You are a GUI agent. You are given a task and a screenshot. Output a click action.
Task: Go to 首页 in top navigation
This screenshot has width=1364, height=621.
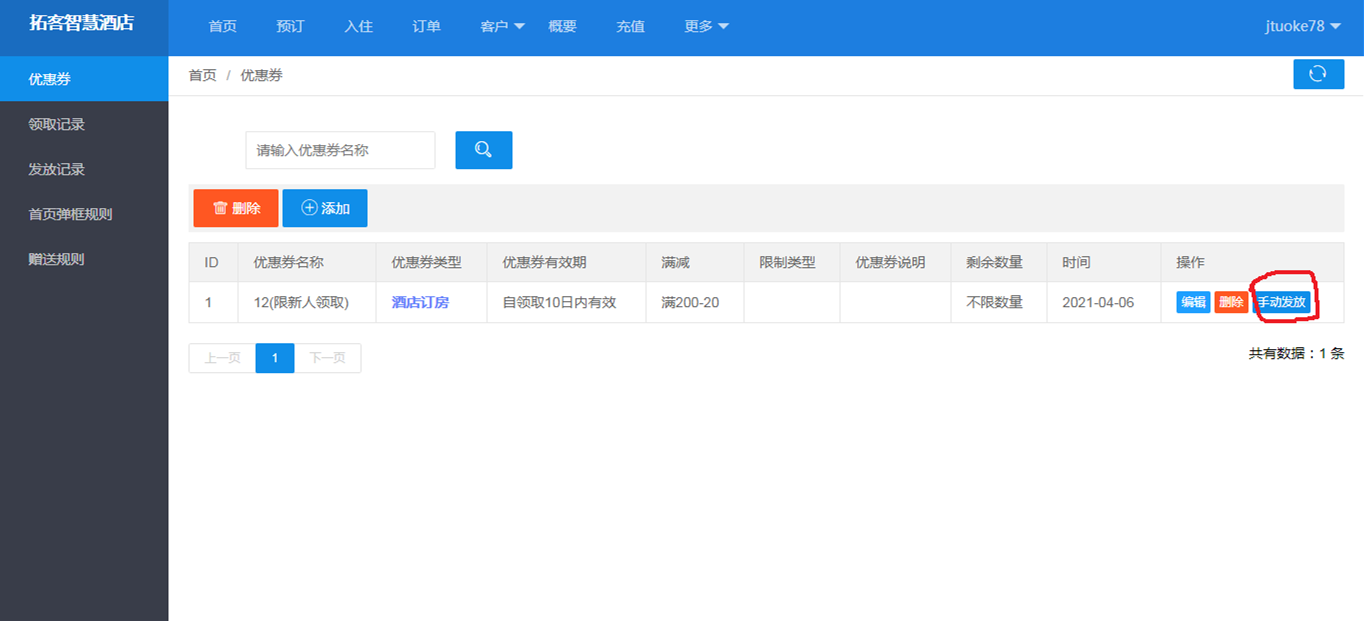222,27
